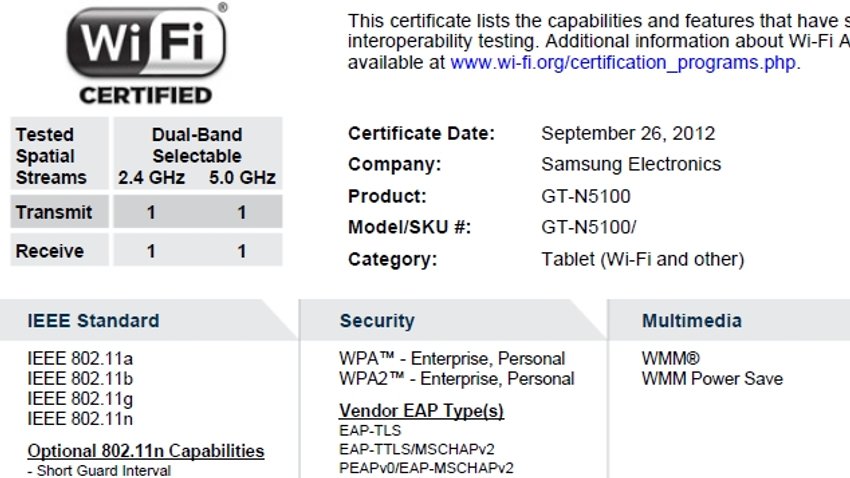Click the Optional 802.11n Capabilities heading
Image resolution: width=850 pixels, height=478 pixels.
146,451
